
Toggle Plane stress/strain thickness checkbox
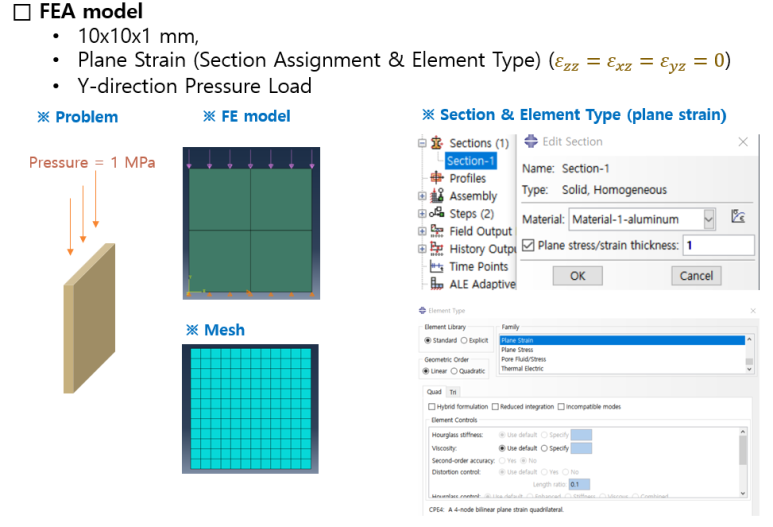[528, 245]
